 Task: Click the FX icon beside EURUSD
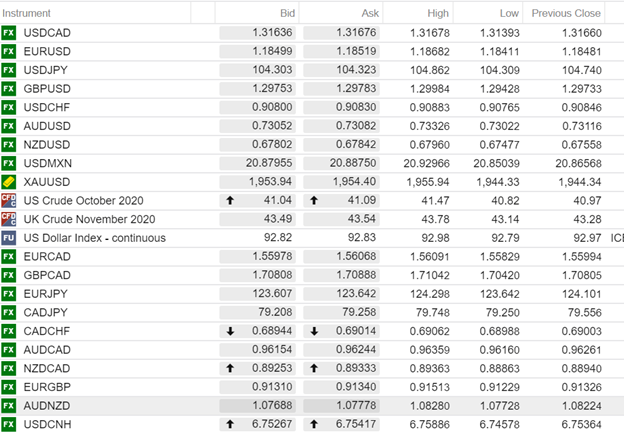[x=9, y=51]
